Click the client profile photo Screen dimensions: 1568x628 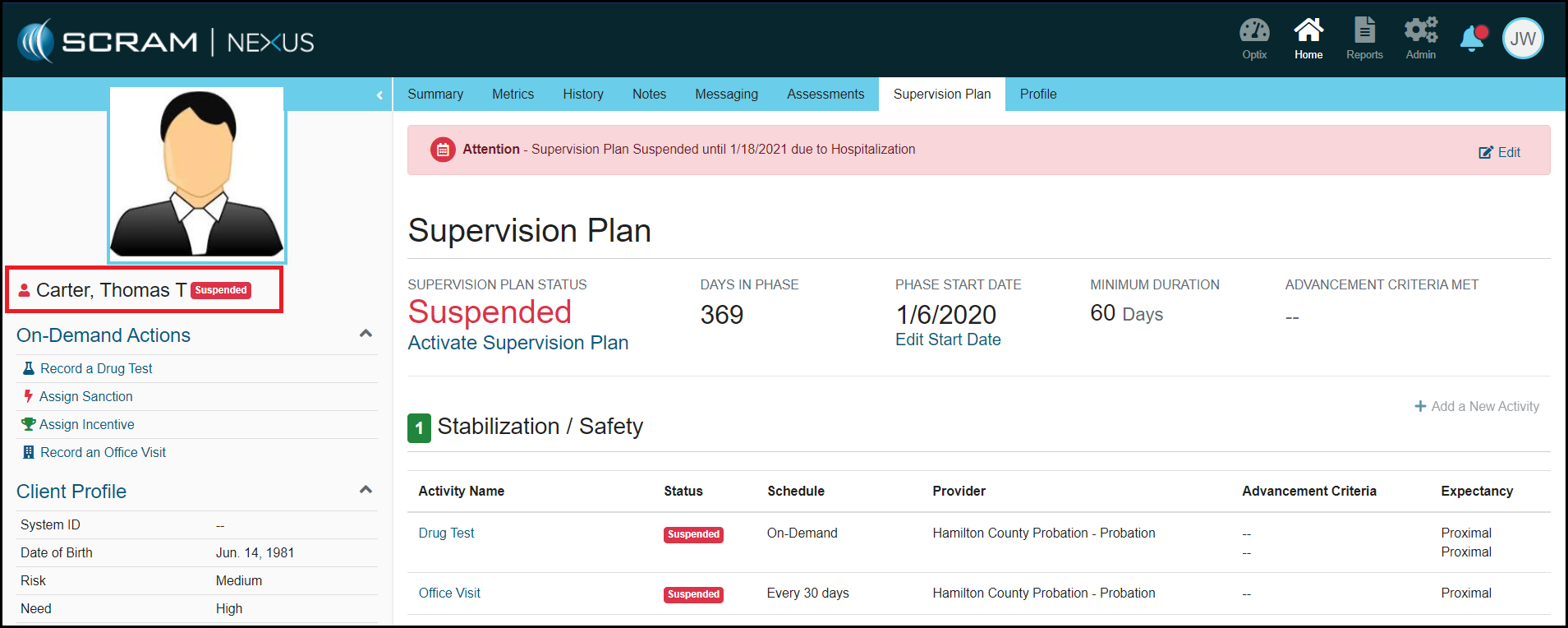click(197, 174)
